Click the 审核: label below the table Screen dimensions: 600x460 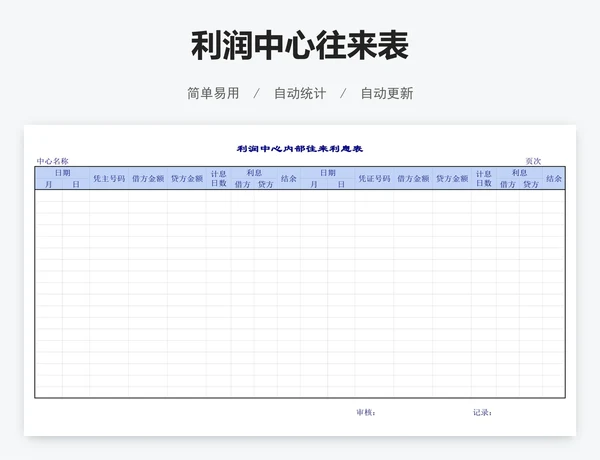pos(366,413)
